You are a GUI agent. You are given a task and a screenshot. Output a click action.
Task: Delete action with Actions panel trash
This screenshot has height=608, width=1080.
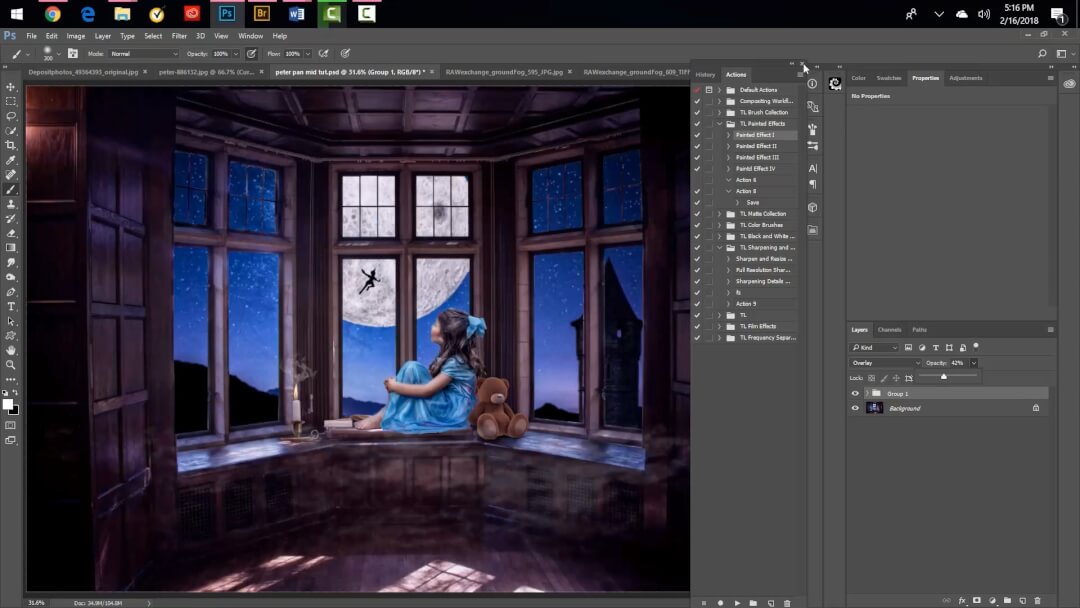click(x=787, y=603)
